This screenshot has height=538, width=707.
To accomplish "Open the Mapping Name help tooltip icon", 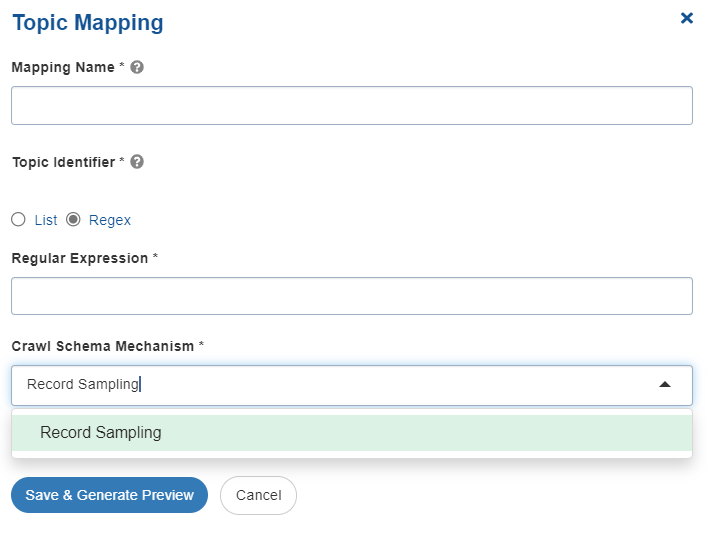I will [137, 67].
